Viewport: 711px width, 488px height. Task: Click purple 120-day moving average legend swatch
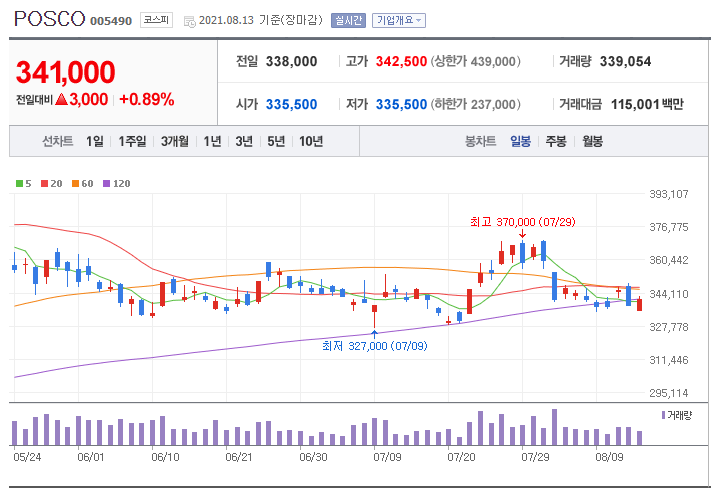click(107, 184)
